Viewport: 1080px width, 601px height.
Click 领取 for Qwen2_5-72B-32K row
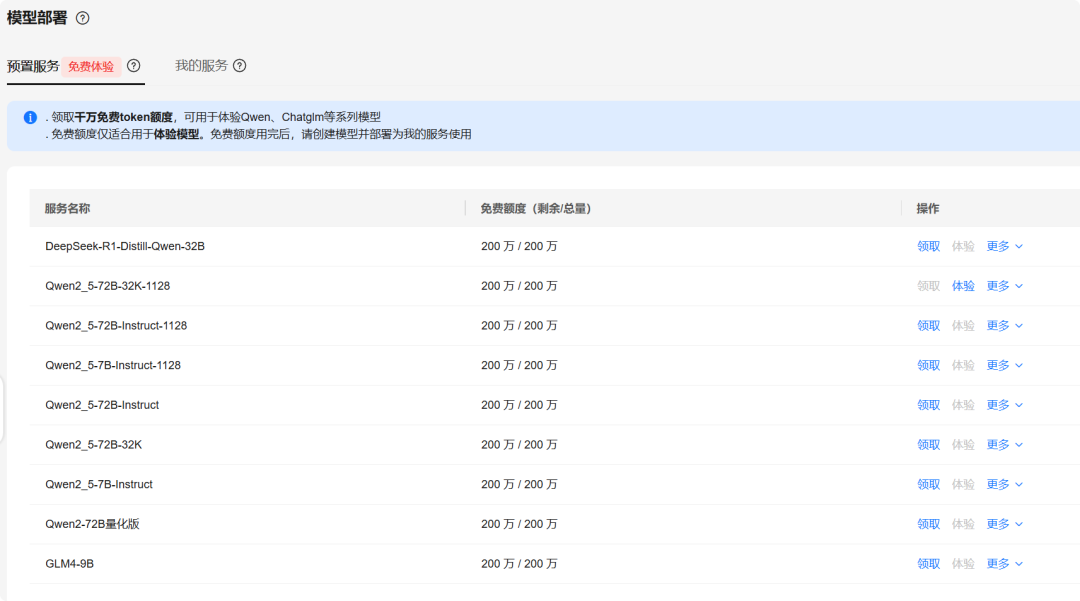[x=928, y=445]
